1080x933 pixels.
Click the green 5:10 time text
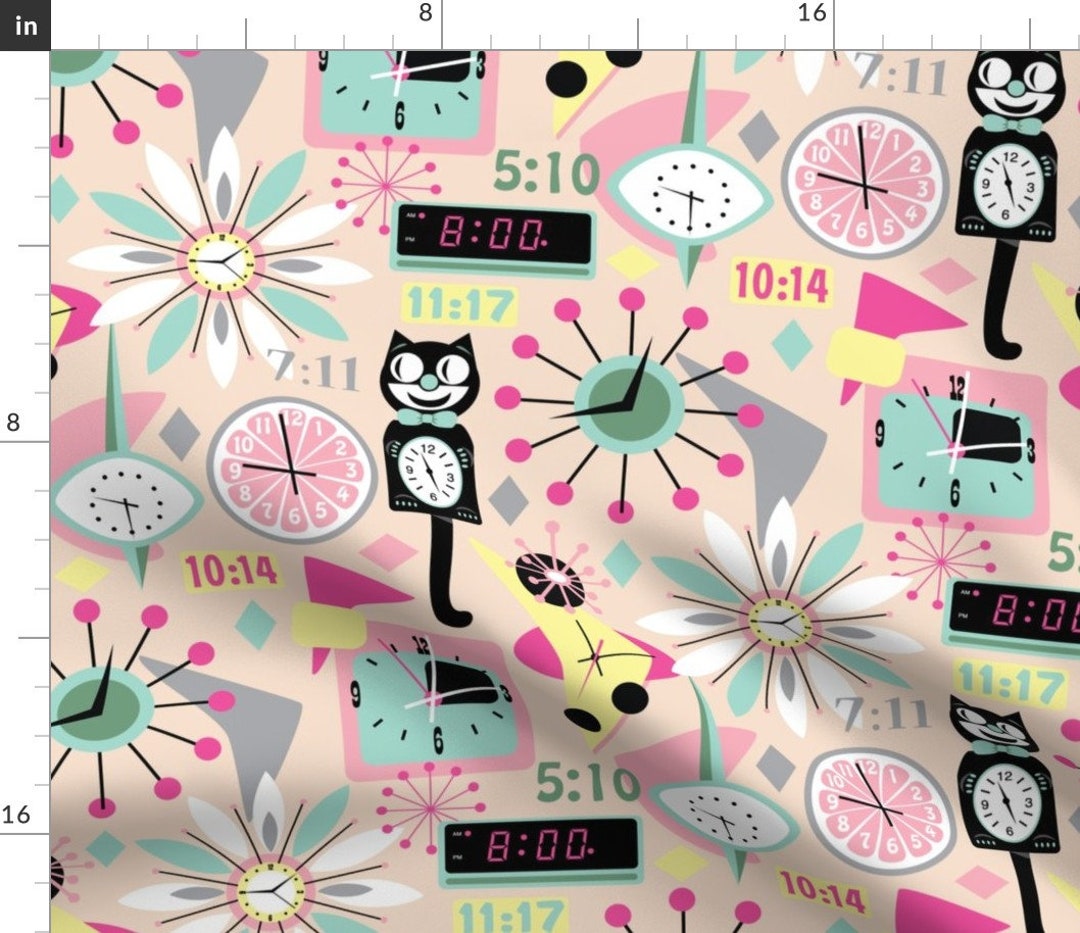click(545, 172)
